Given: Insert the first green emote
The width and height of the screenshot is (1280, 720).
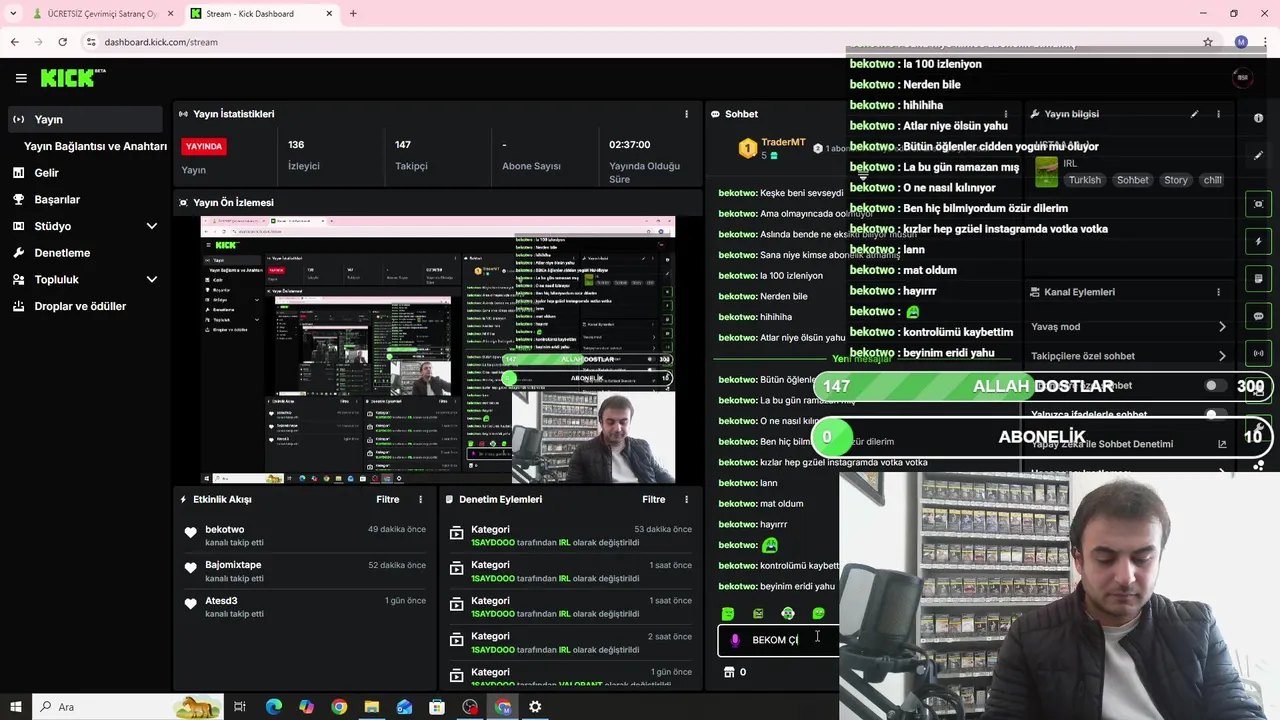Looking at the screenshot, I should (x=728, y=613).
